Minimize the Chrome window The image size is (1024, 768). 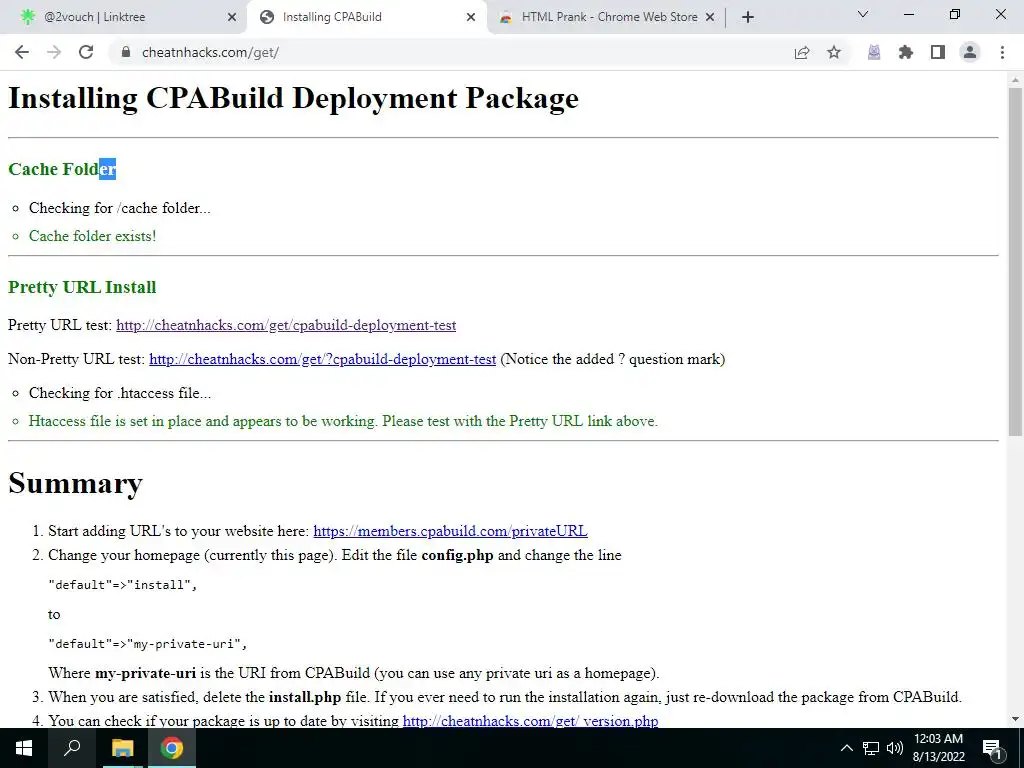tap(908, 14)
